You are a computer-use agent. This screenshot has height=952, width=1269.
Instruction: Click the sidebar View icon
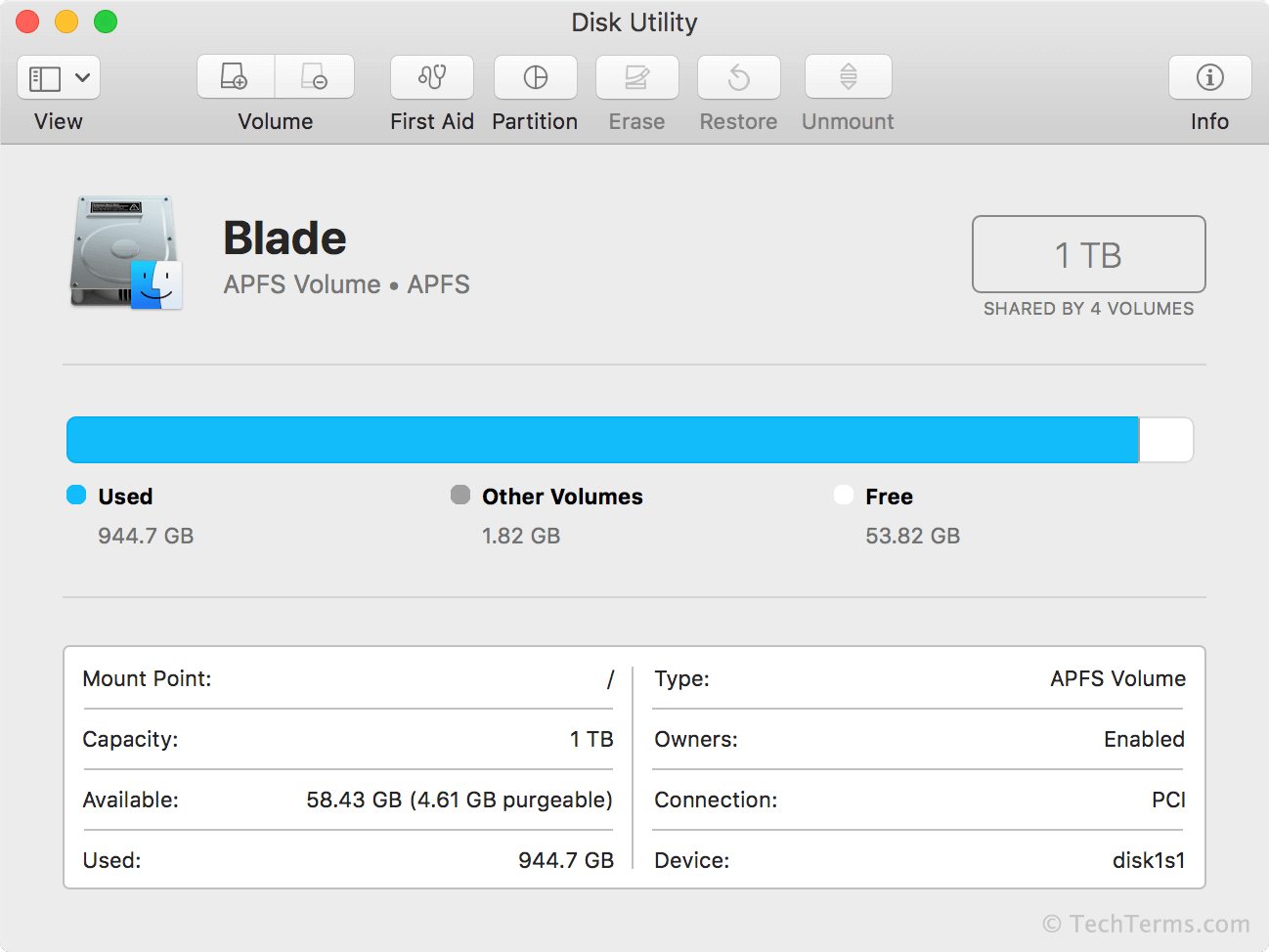click(x=45, y=78)
